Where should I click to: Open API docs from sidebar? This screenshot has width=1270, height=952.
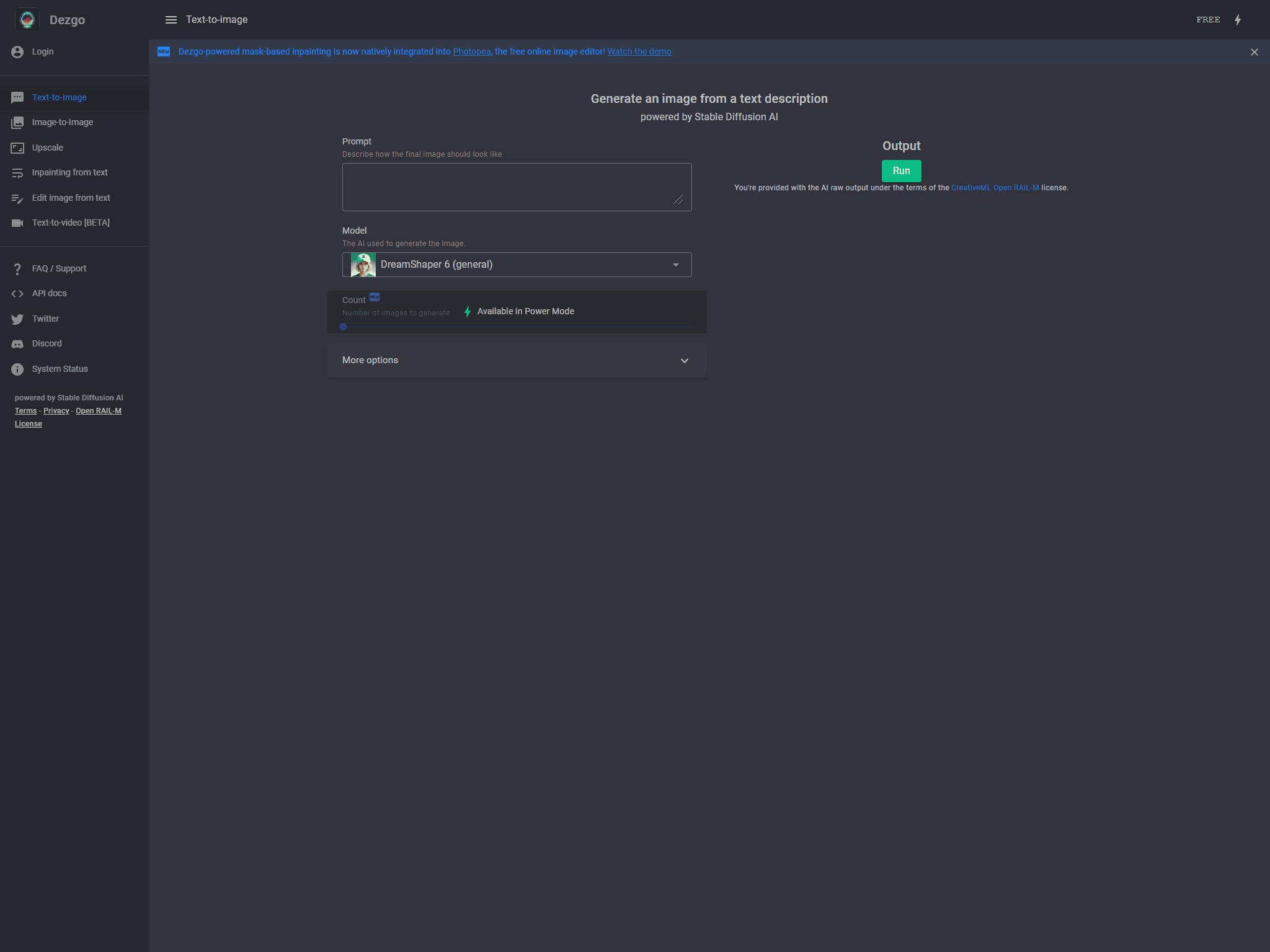point(74,294)
